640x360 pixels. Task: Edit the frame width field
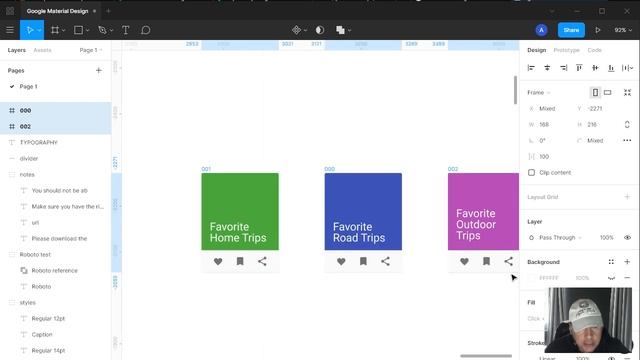tap(548, 124)
